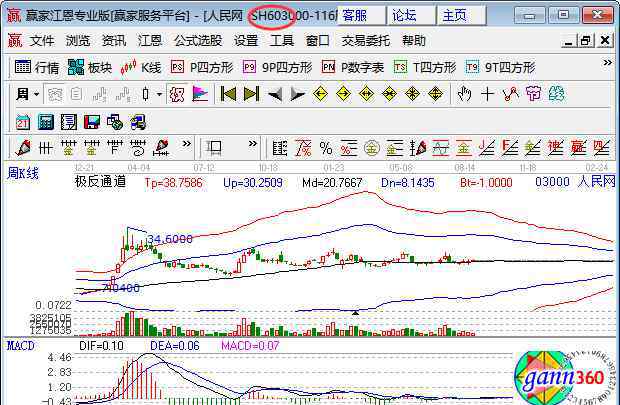Expand the frame toolbar overflow chevron
This screenshot has width=620, height=405.
[x=253, y=144]
